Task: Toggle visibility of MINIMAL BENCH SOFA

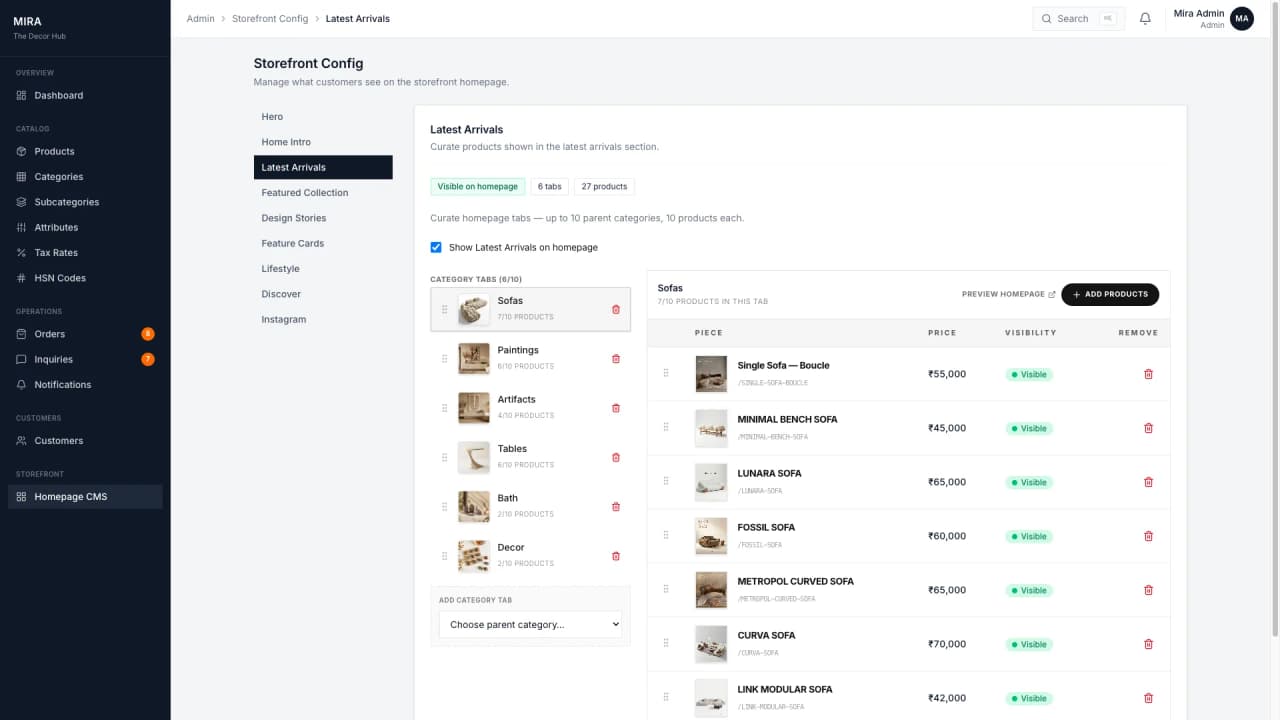Action: tap(1029, 428)
